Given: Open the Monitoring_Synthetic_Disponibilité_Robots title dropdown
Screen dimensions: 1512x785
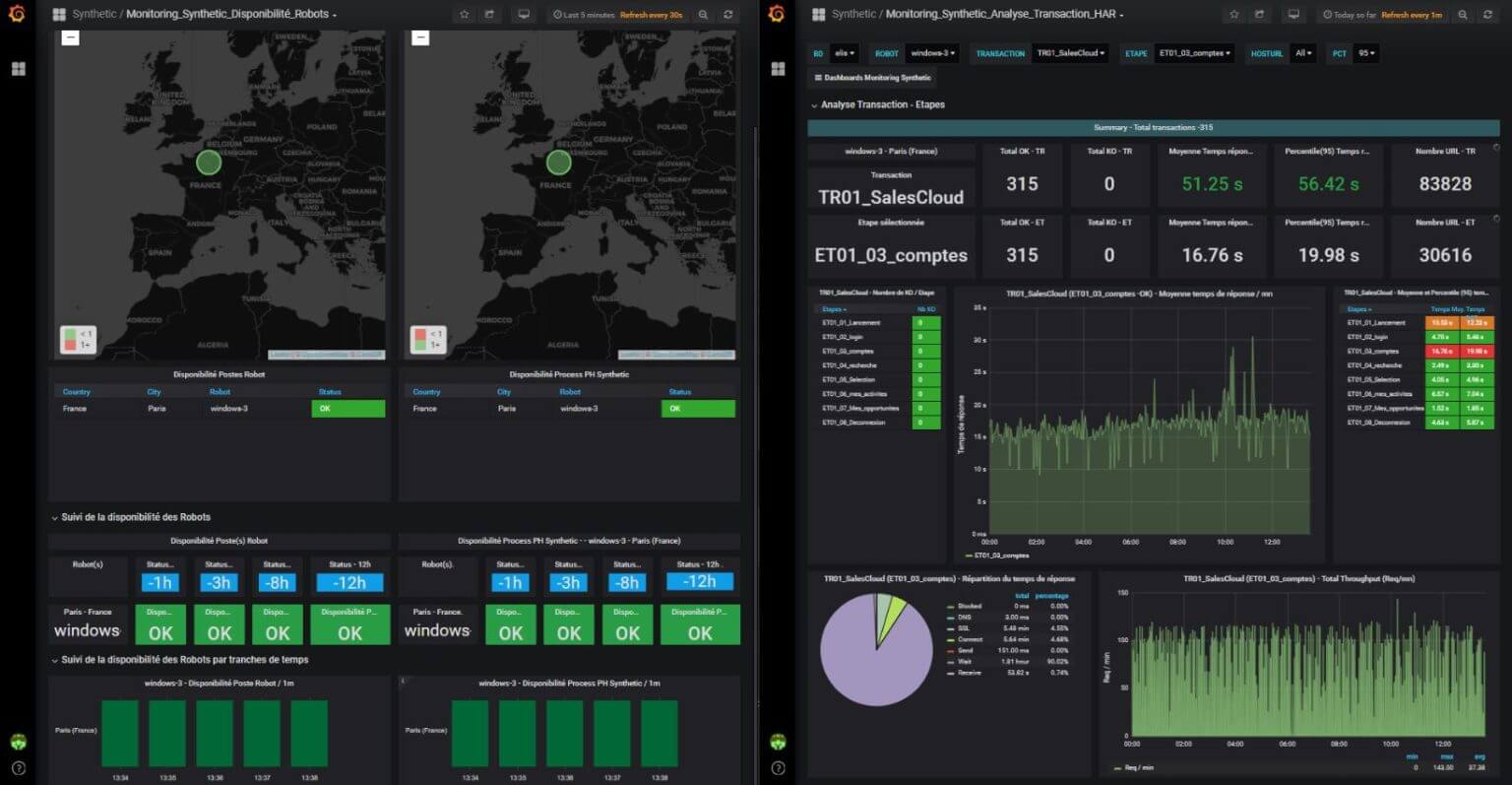Looking at the screenshot, I should click(x=231, y=15).
